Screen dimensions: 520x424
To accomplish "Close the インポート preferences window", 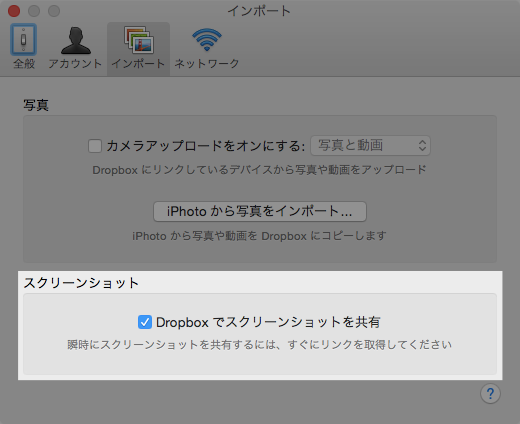I will [x=14, y=11].
